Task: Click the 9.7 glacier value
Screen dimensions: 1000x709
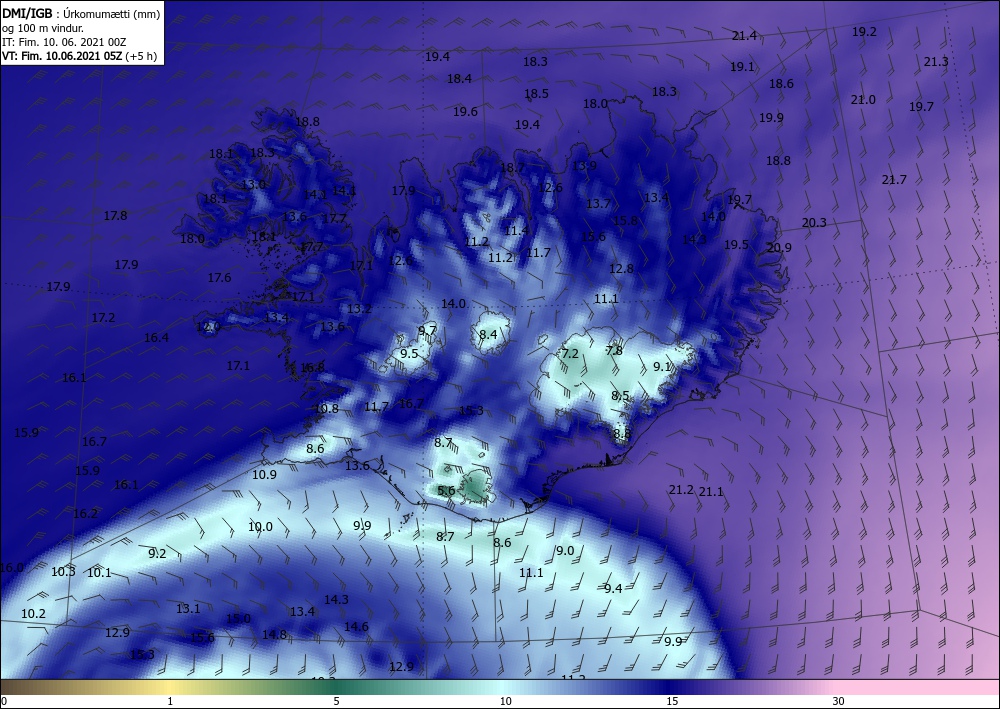Action: (427, 330)
